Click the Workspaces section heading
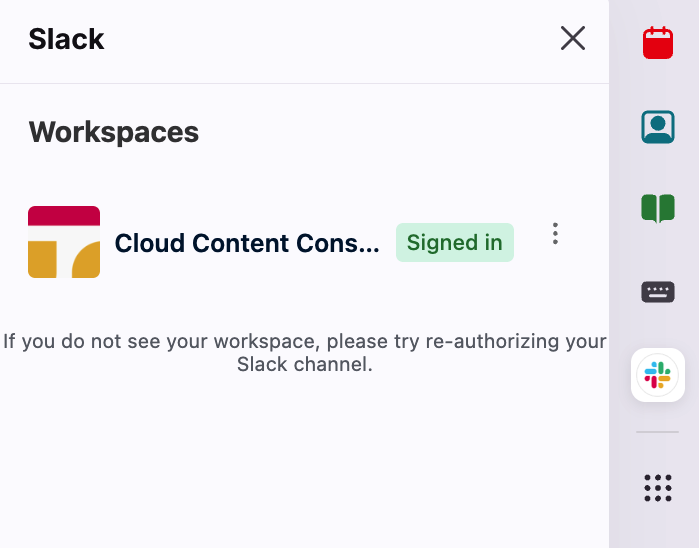Screen dimensions: 699x548 (114, 132)
